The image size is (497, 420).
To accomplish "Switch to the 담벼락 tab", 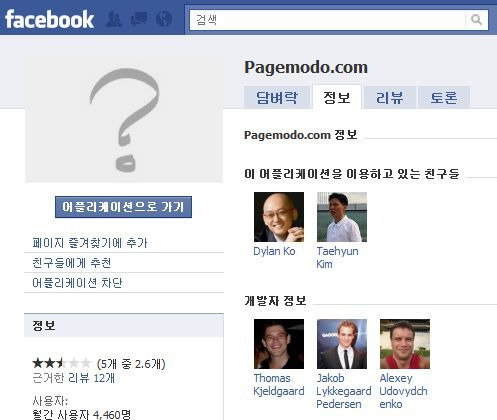I will click(x=277, y=97).
